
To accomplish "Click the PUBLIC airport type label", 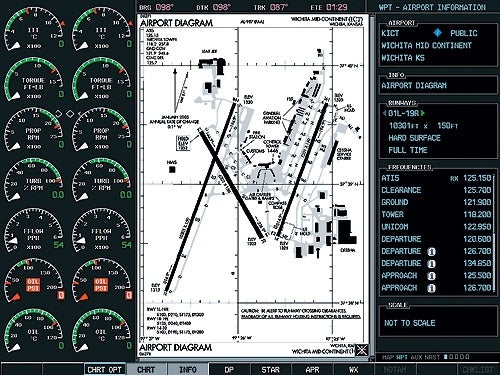I will pyautogui.click(x=464, y=33).
